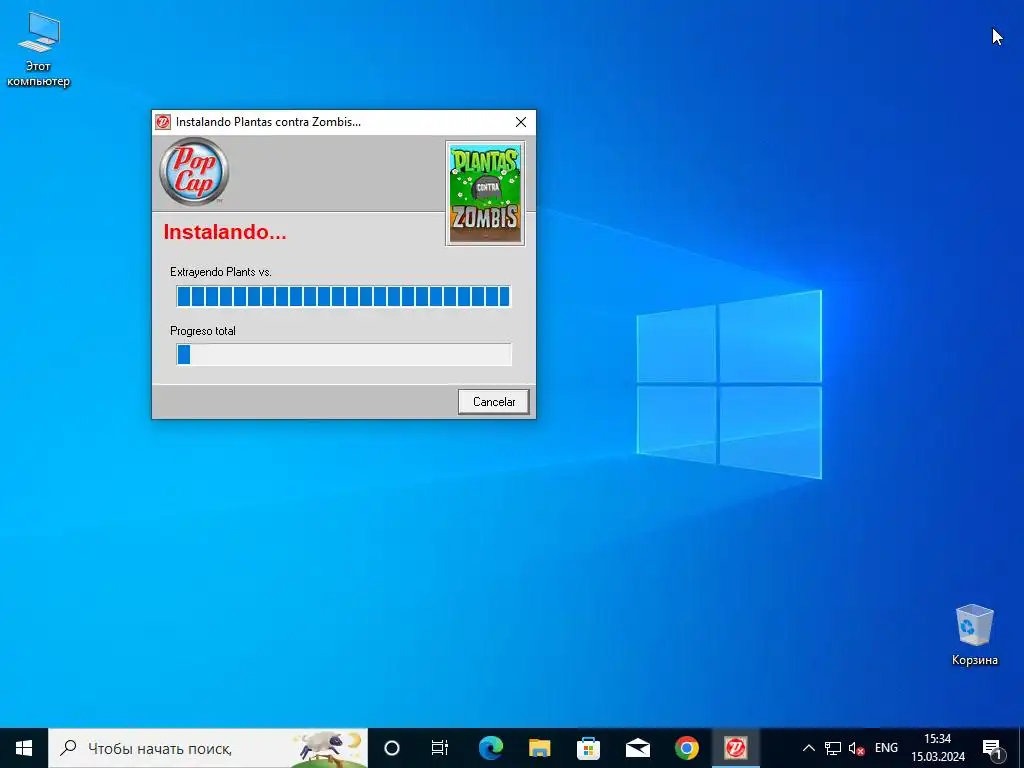The width and height of the screenshot is (1024, 768).
Task: Open File Explorer from the taskbar
Action: coord(539,748)
